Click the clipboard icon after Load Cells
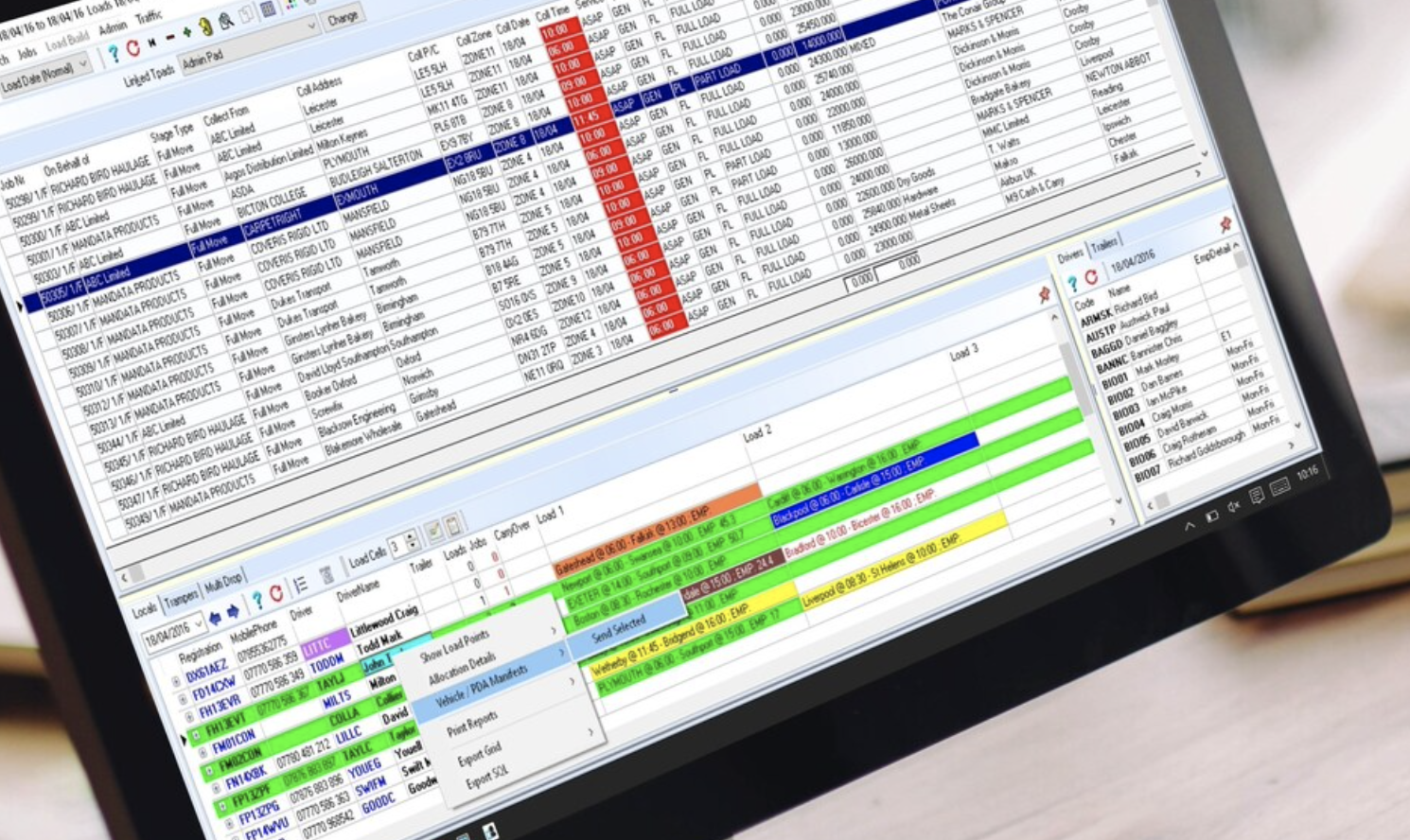Screen dimensions: 1410x840 (452, 524)
